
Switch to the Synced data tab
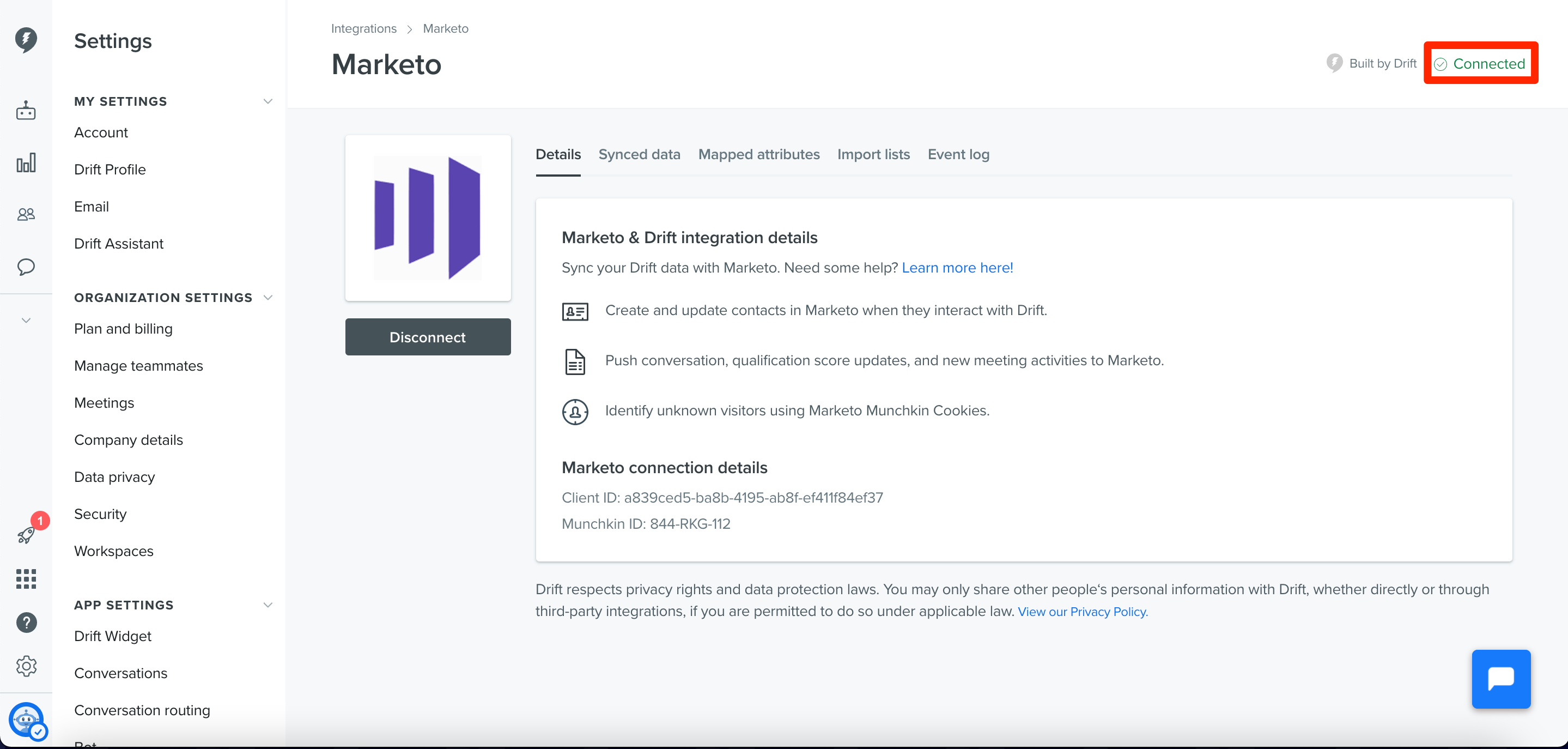639,154
